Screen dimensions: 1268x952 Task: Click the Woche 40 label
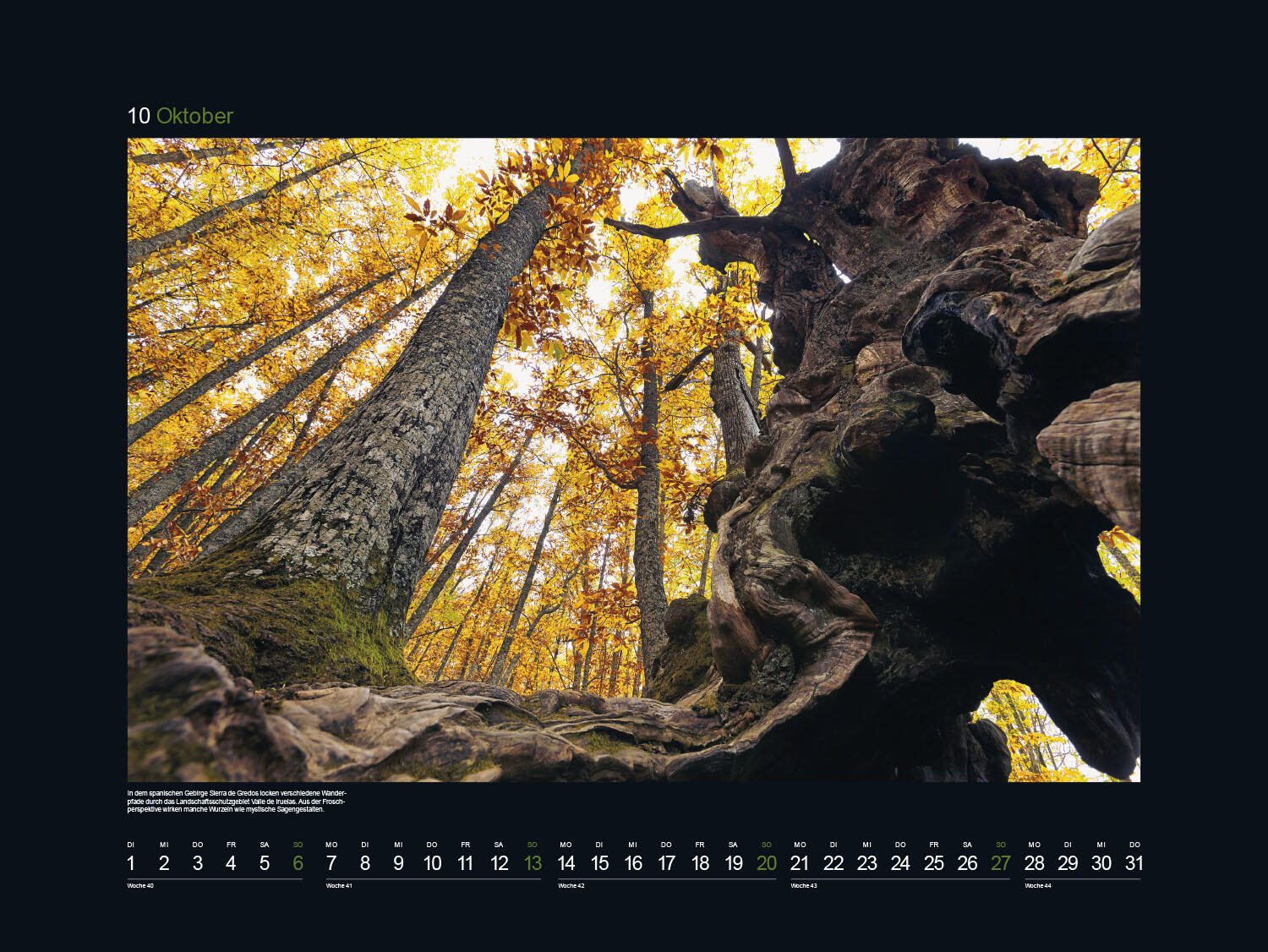tap(140, 886)
